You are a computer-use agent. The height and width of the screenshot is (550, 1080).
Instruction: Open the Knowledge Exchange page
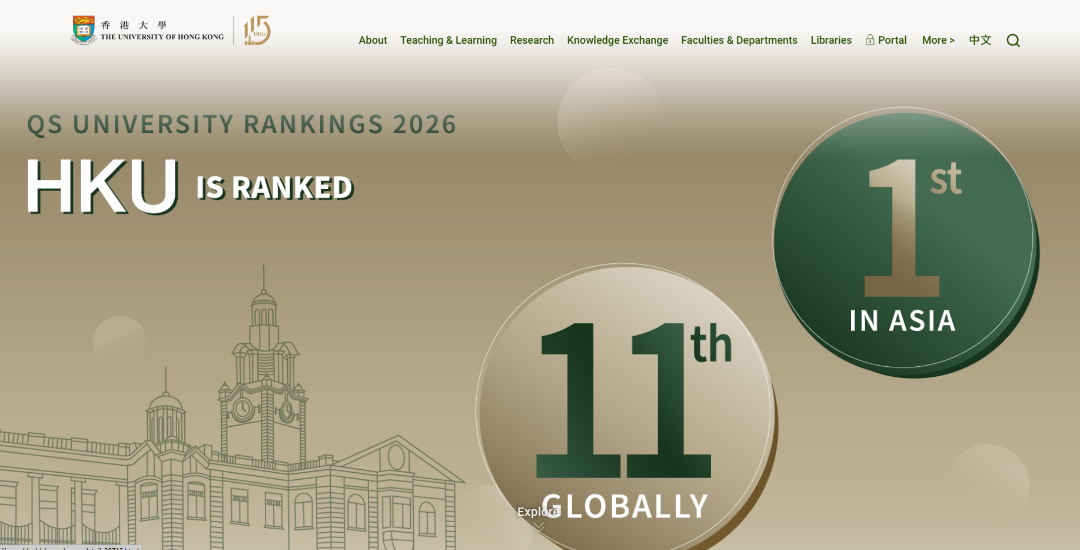(617, 41)
